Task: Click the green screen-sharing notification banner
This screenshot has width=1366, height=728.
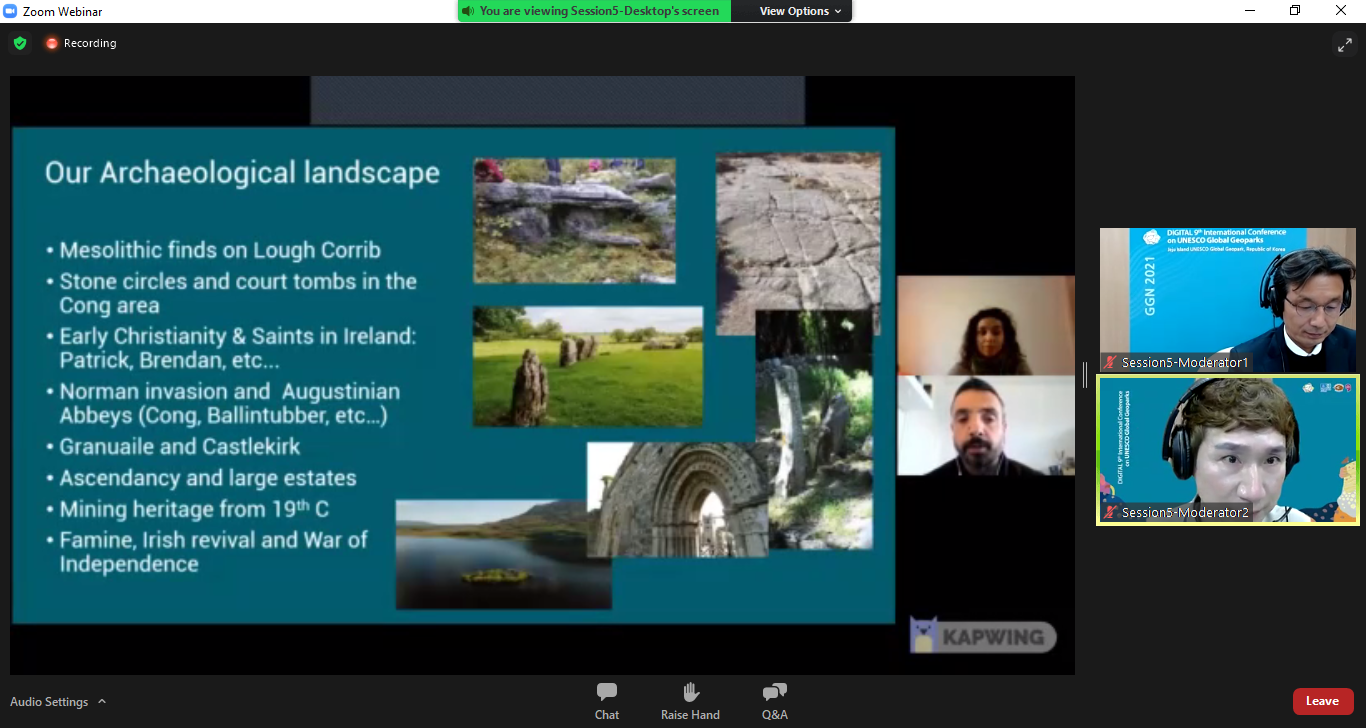Action: pyautogui.click(x=594, y=11)
